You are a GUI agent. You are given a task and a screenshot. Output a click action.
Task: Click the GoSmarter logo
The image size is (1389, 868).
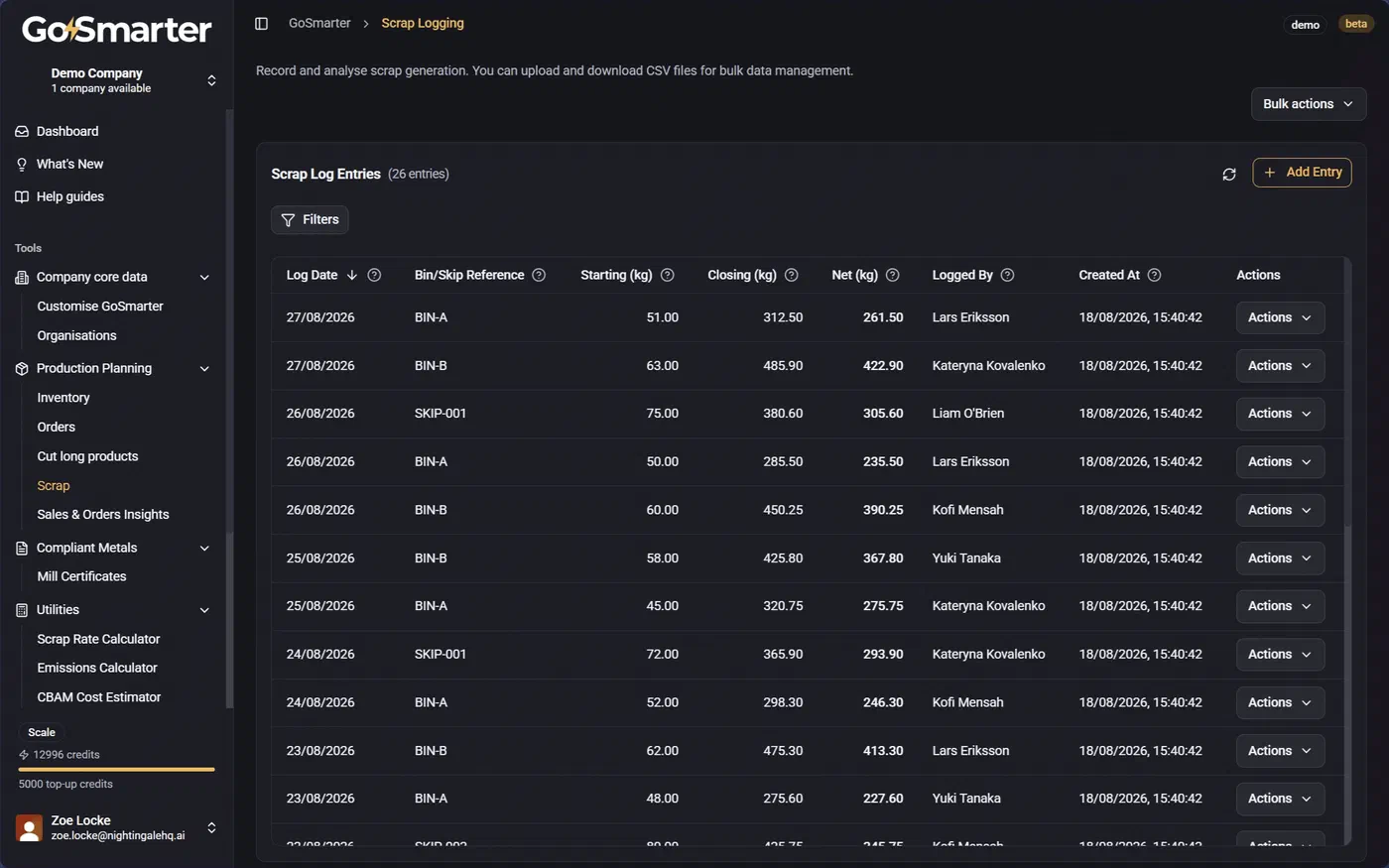point(117,30)
